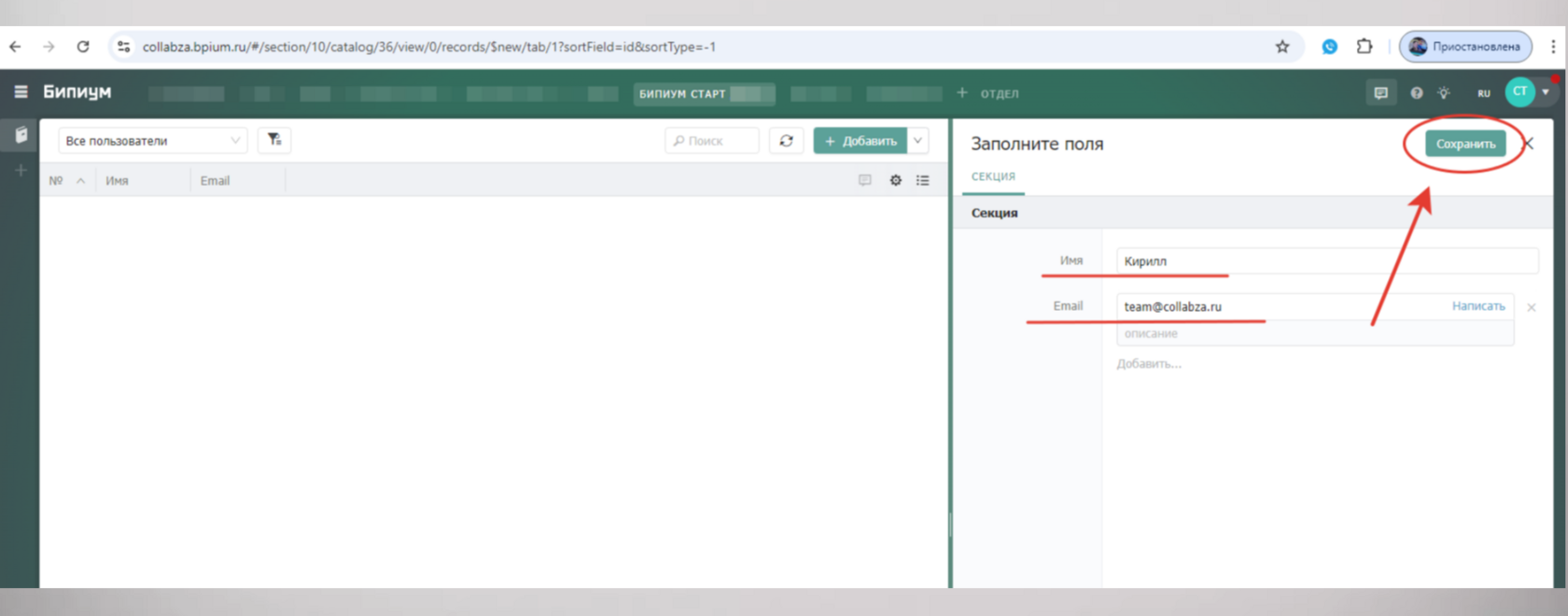This screenshot has width=1568, height=616.
Task: Open the Бипиум hamburger menu
Action: pyautogui.click(x=21, y=91)
